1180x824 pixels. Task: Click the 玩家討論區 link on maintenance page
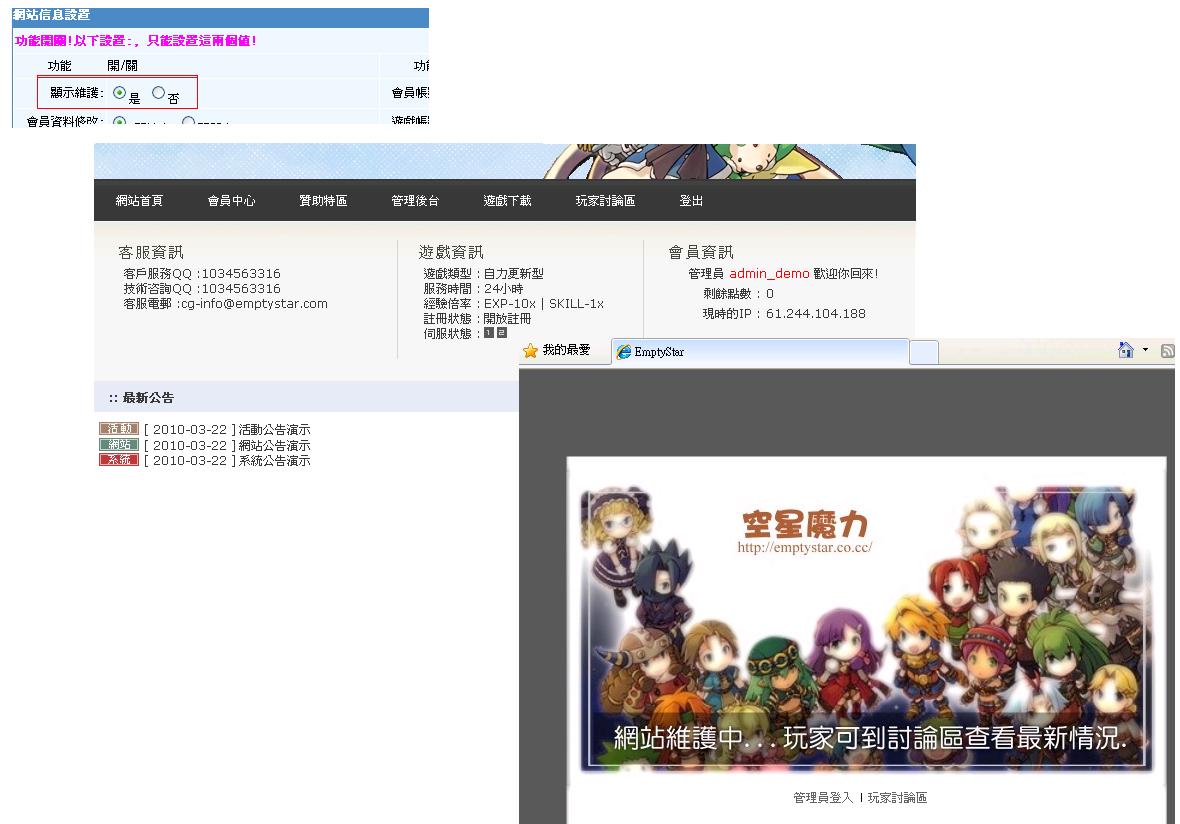pos(897,798)
